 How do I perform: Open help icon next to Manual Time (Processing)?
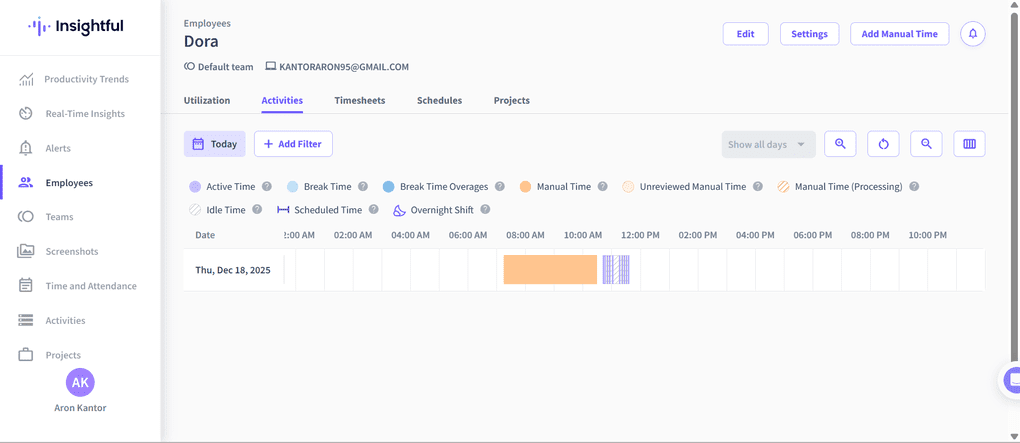(914, 187)
